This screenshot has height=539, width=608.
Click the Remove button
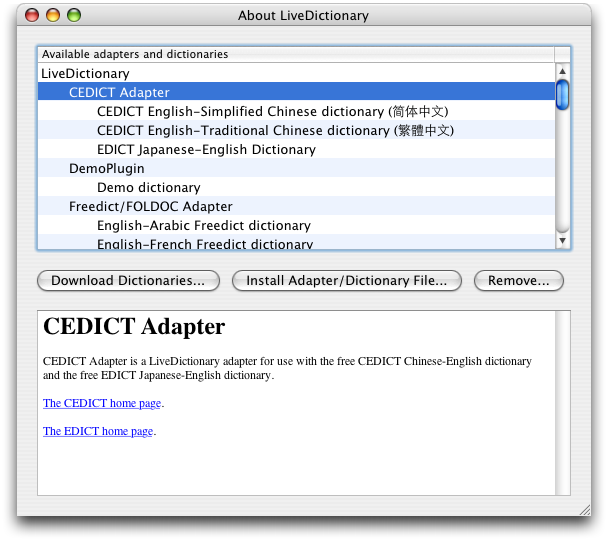coord(518,280)
